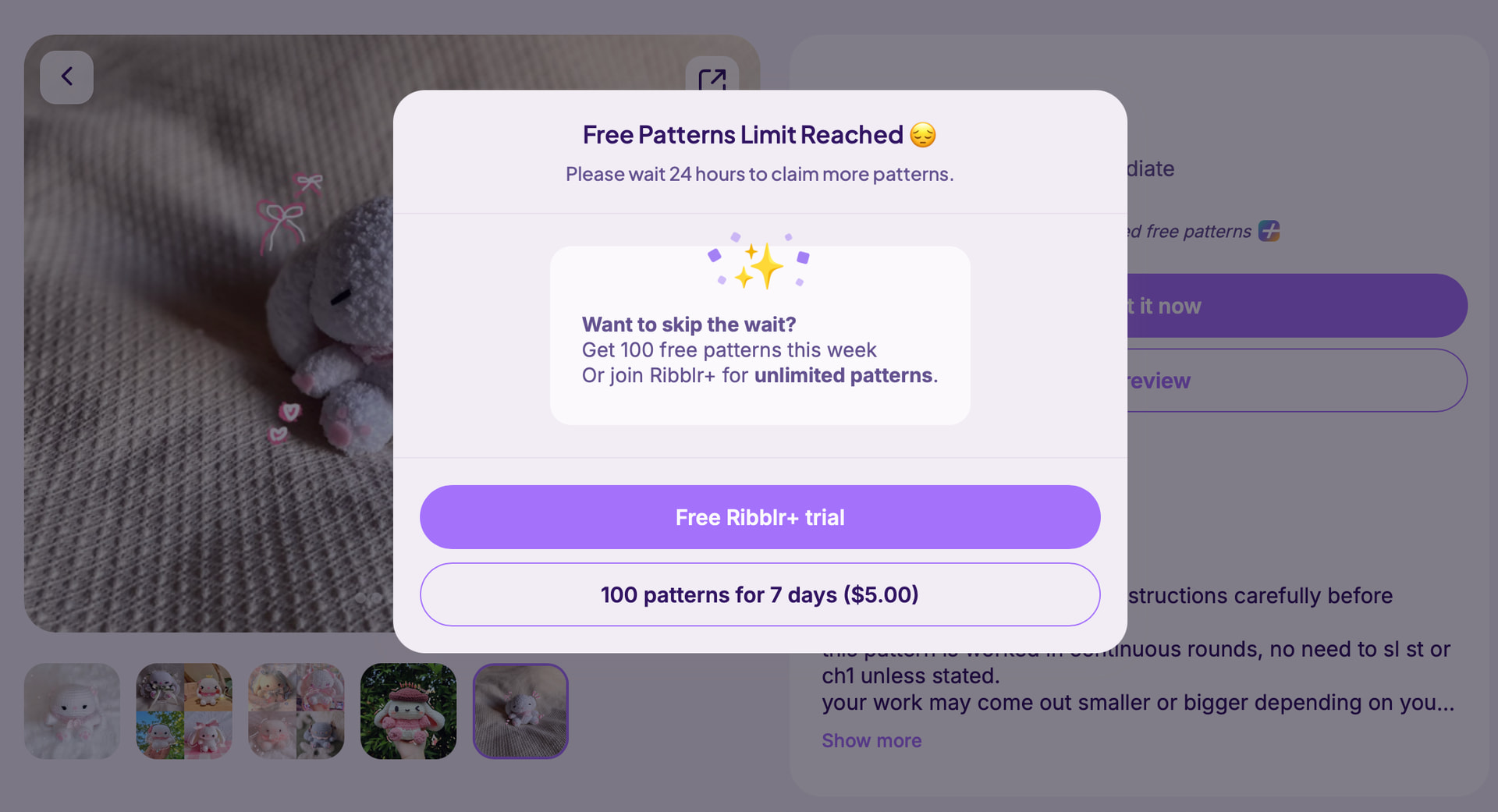Click the bold 'unlimited patterns' text

click(x=843, y=375)
